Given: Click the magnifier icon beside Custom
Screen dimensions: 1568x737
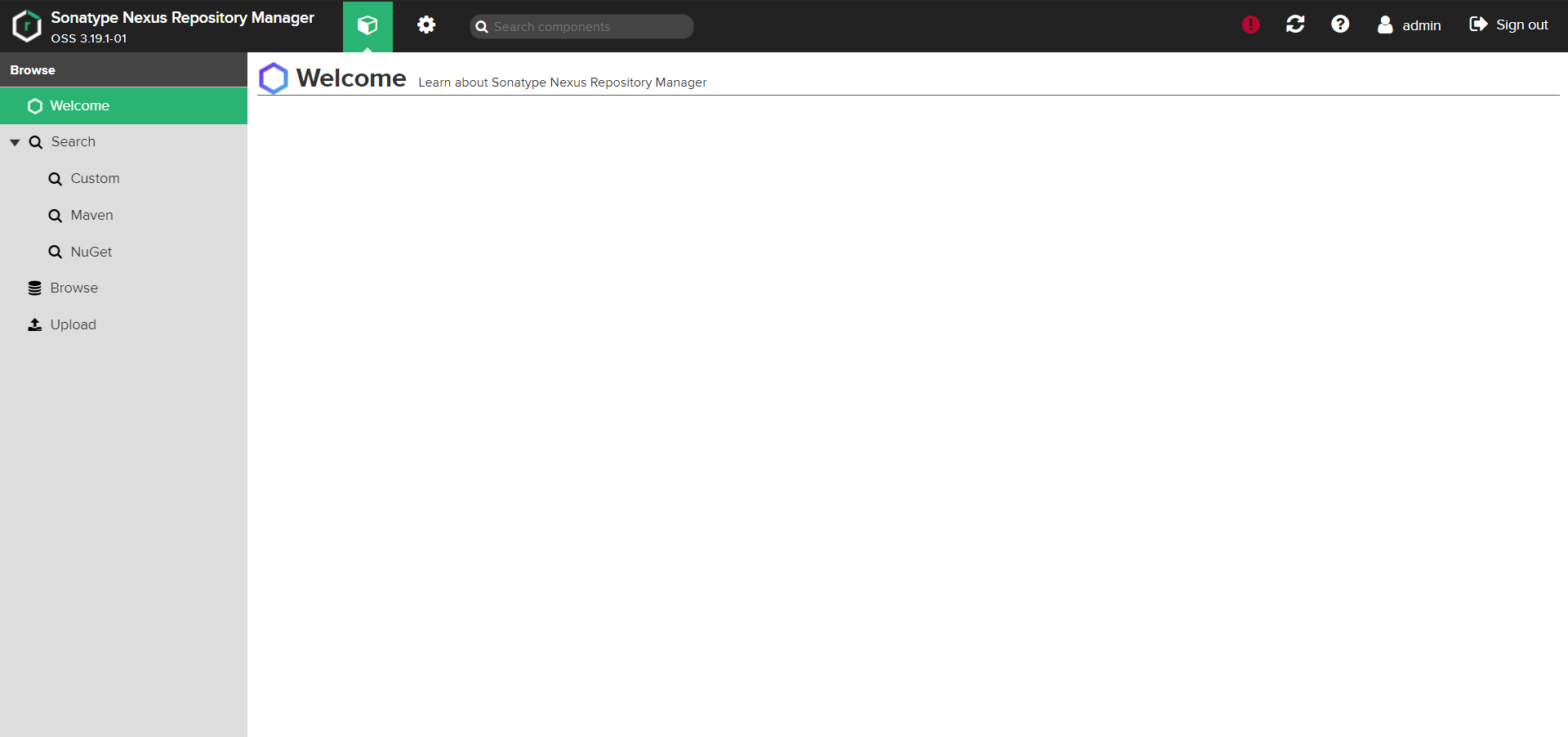Looking at the screenshot, I should [x=56, y=179].
